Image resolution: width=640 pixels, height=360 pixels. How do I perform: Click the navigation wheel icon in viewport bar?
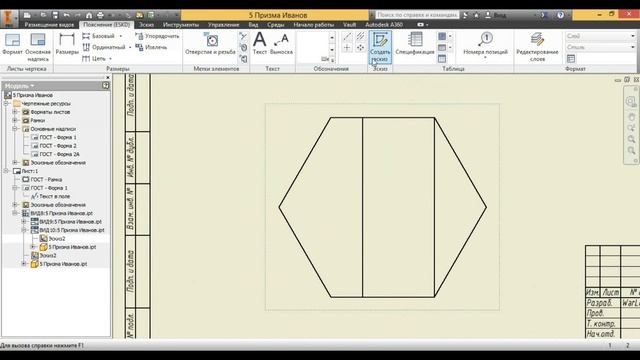point(631,101)
